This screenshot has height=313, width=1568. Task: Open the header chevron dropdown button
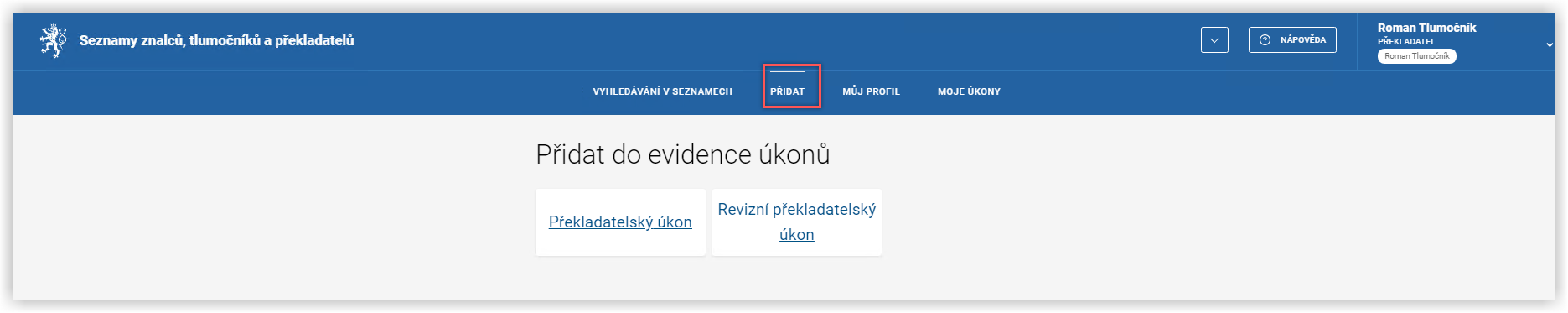pos(1214,40)
